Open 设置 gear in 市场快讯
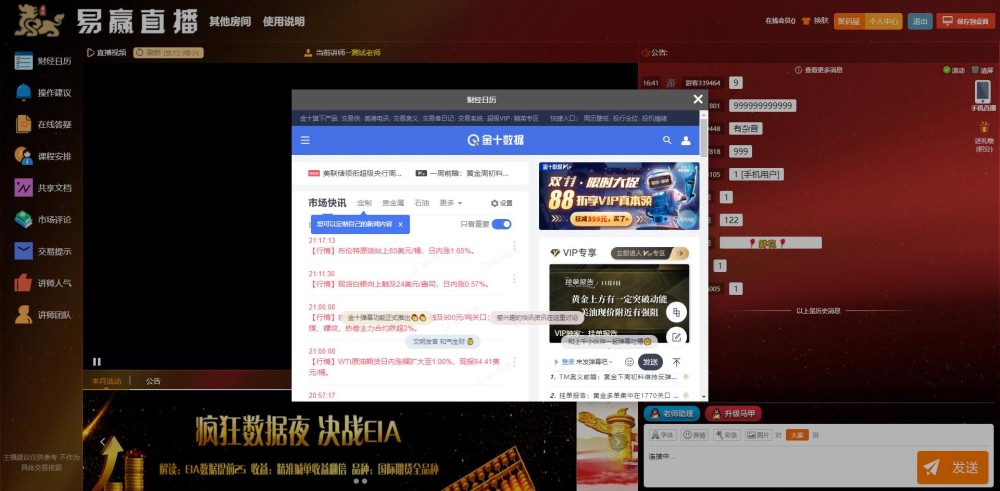Screen dimensions: 1000x491 click(x=501, y=203)
